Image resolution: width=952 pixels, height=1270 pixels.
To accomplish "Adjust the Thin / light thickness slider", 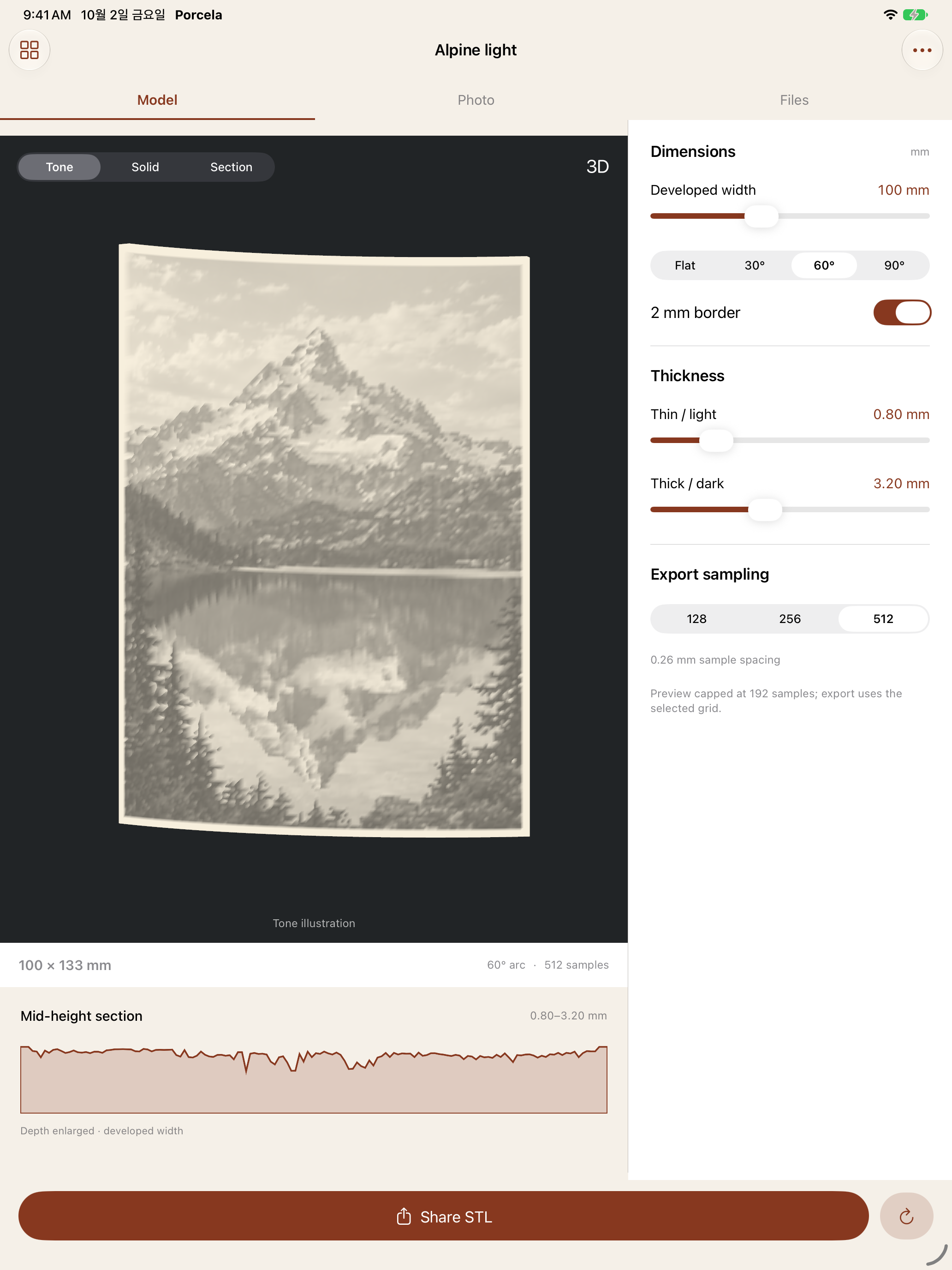I will [715, 440].
